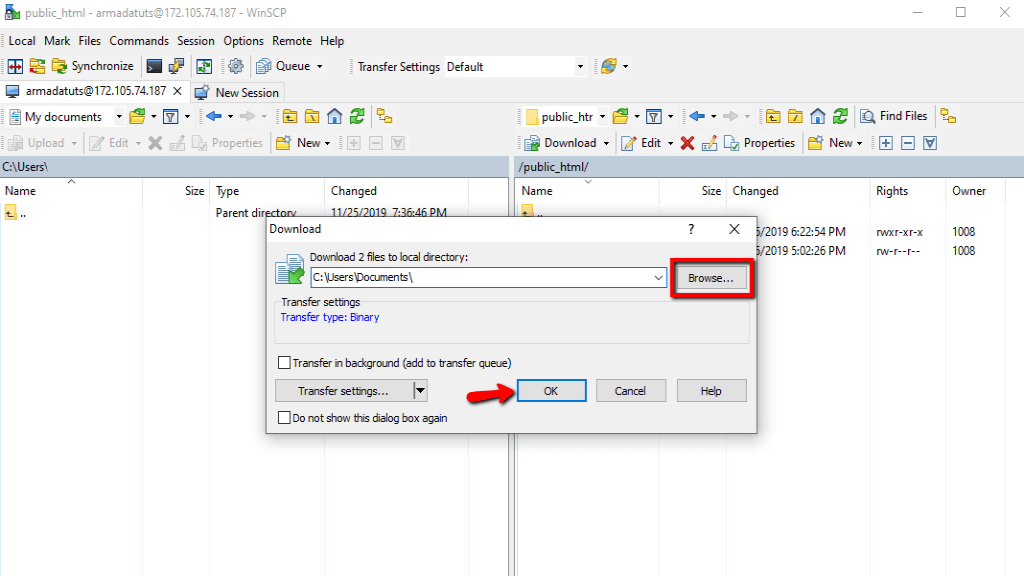
Task: Expand the remote Edit dropdown arrow
Action: 670,144
